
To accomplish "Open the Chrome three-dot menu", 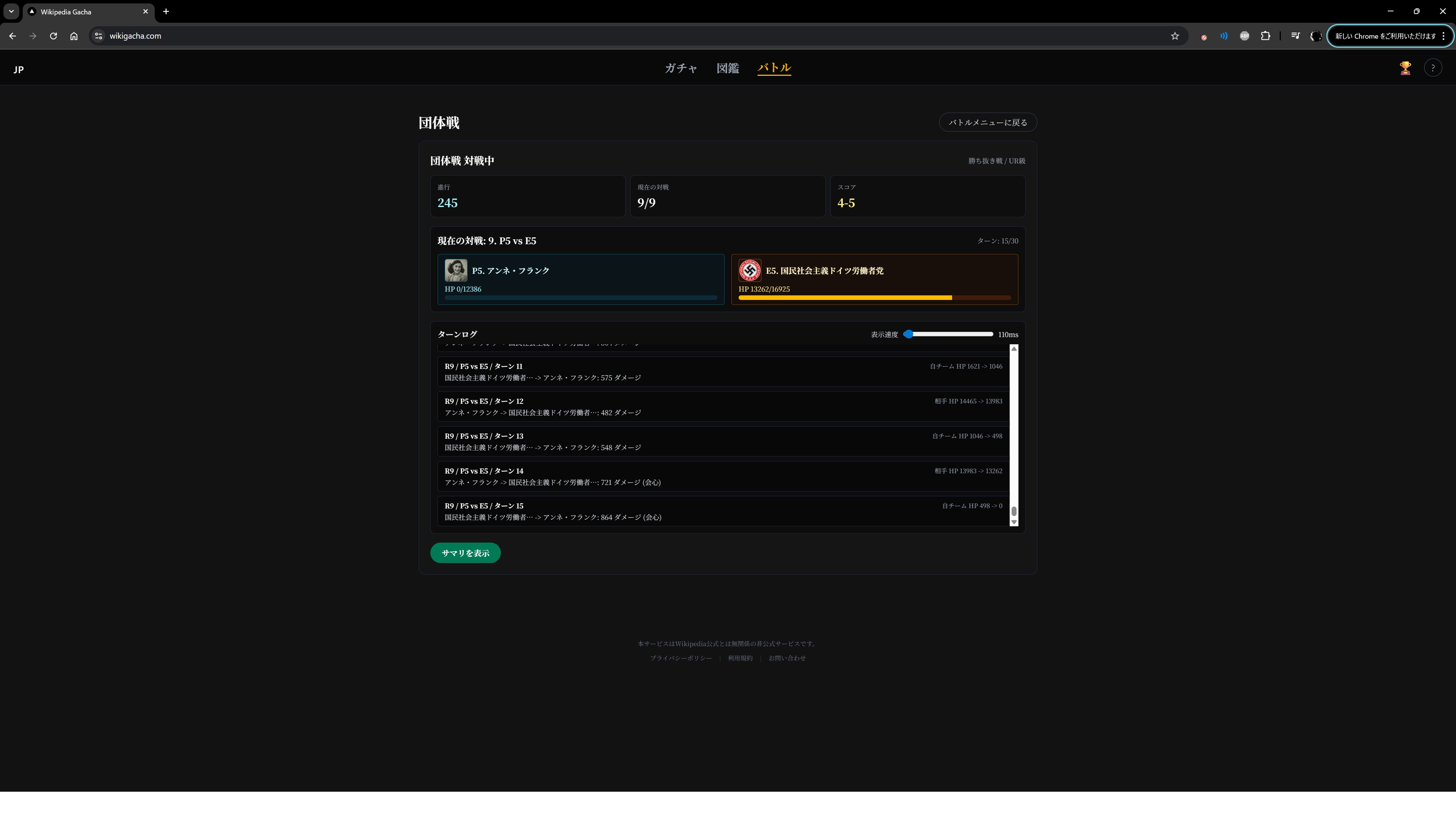I will click(1443, 36).
